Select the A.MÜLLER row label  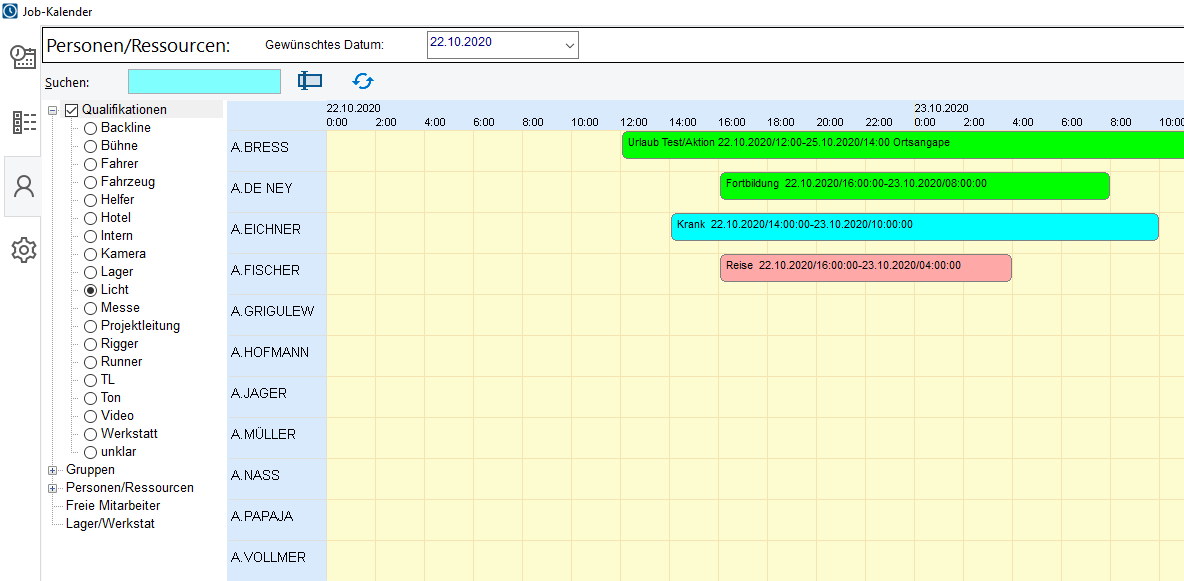tap(264, 434)
